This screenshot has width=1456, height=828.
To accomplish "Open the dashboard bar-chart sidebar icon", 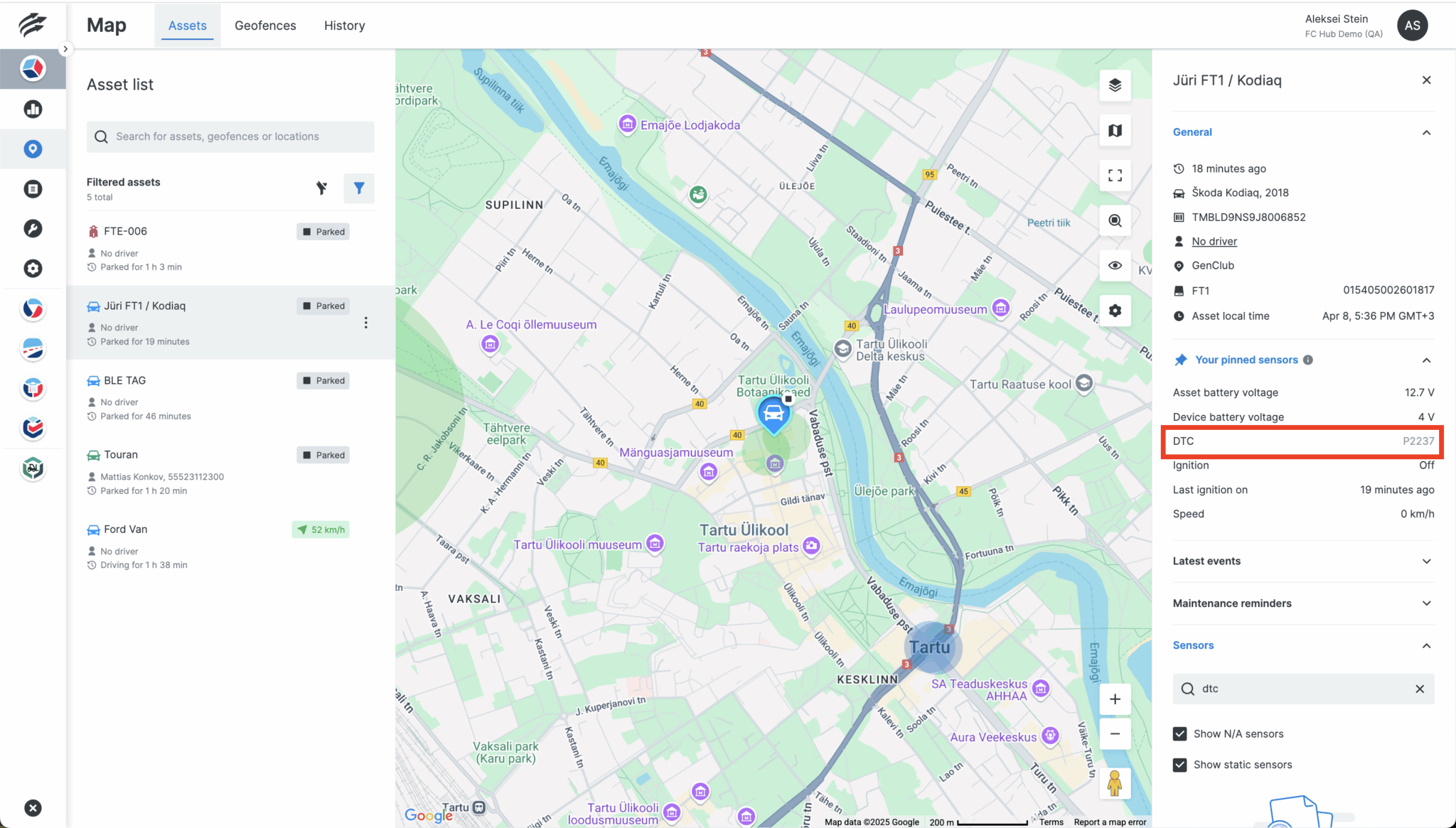I will pyautogui.click(x=33, y=109).
